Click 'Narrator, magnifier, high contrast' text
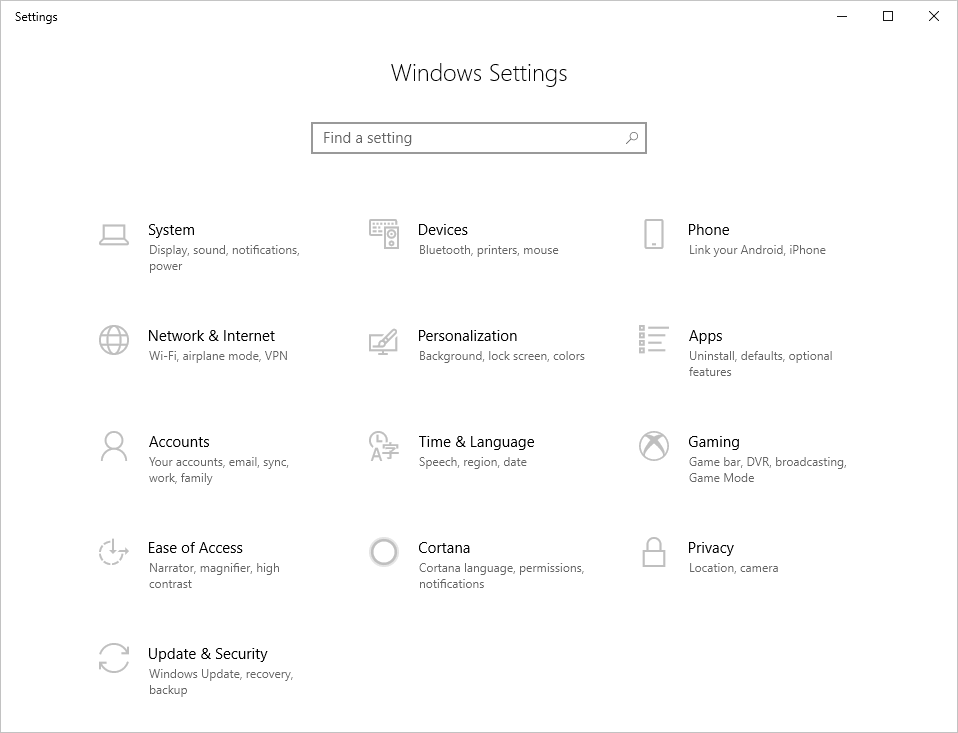958x733 pixels. pos(214,575)
